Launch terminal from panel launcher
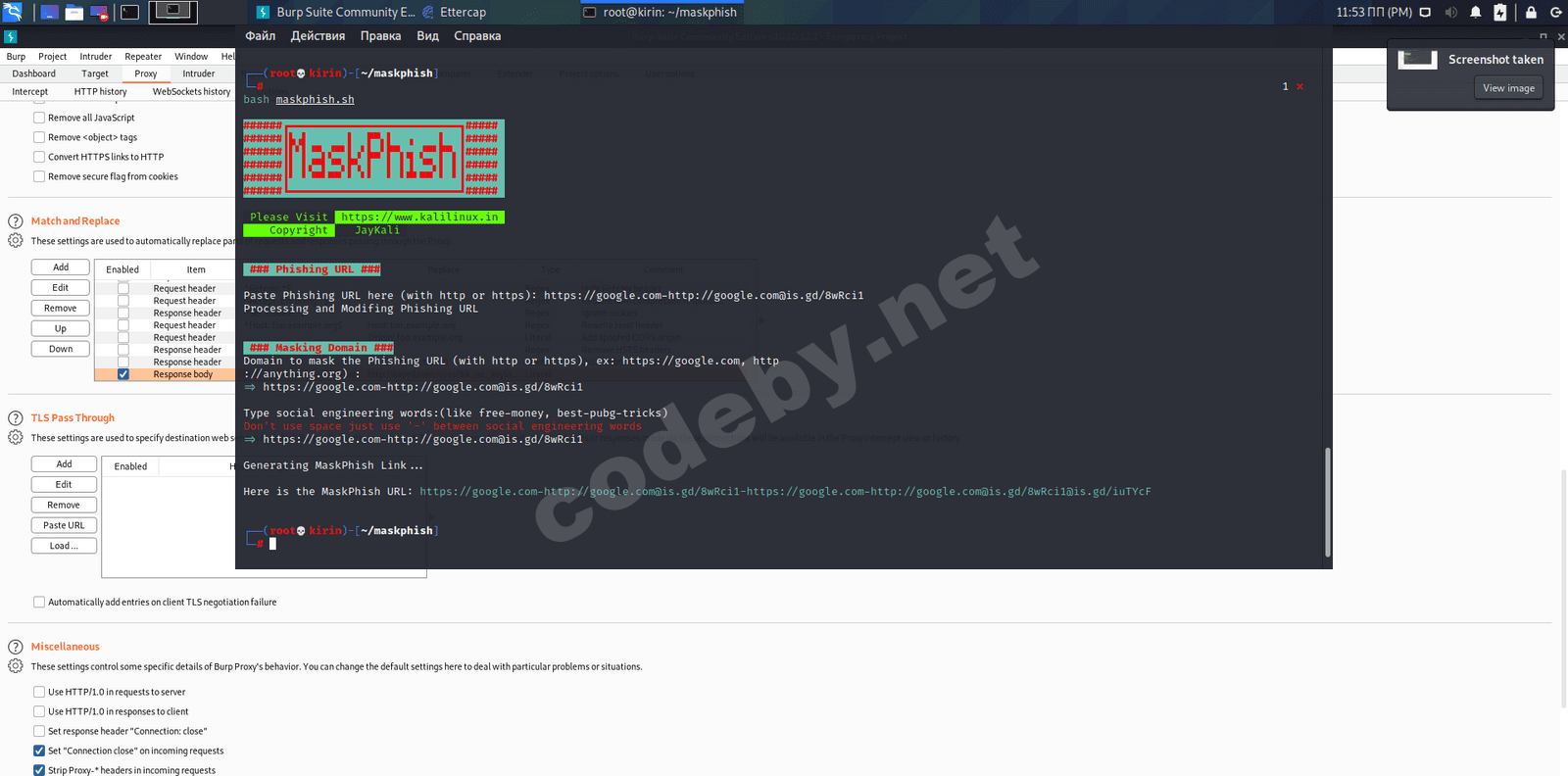Viewport: 1568px width, 776px height. point(129,12)
